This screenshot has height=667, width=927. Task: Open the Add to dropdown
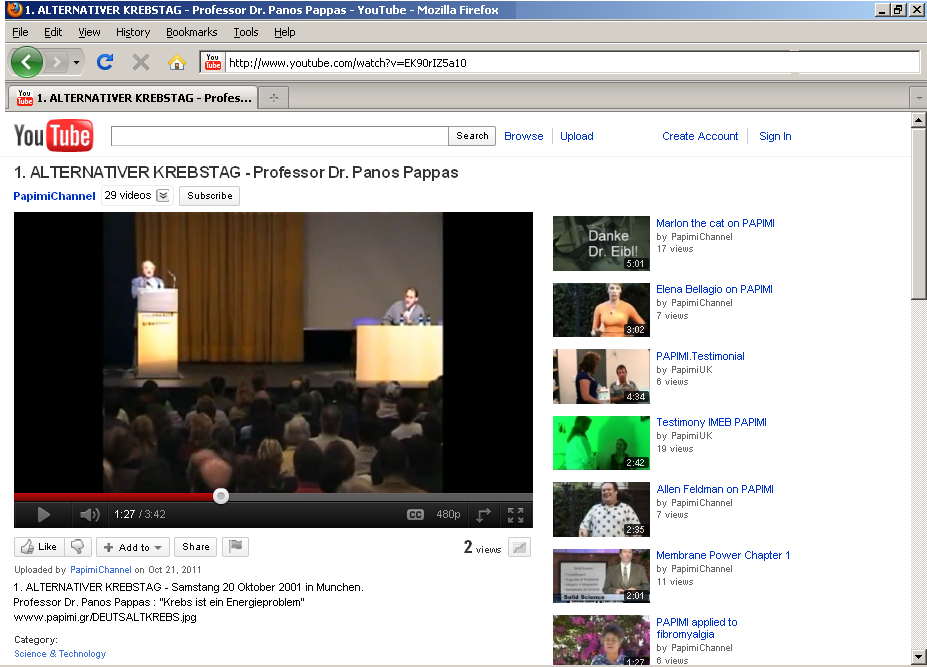click(x=133, y=547)
